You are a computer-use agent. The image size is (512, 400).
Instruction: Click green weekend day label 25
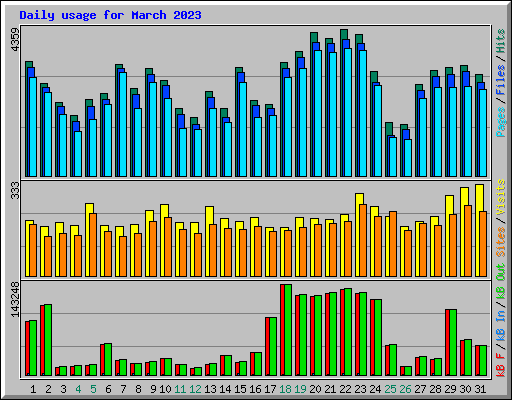pos(390,389)
